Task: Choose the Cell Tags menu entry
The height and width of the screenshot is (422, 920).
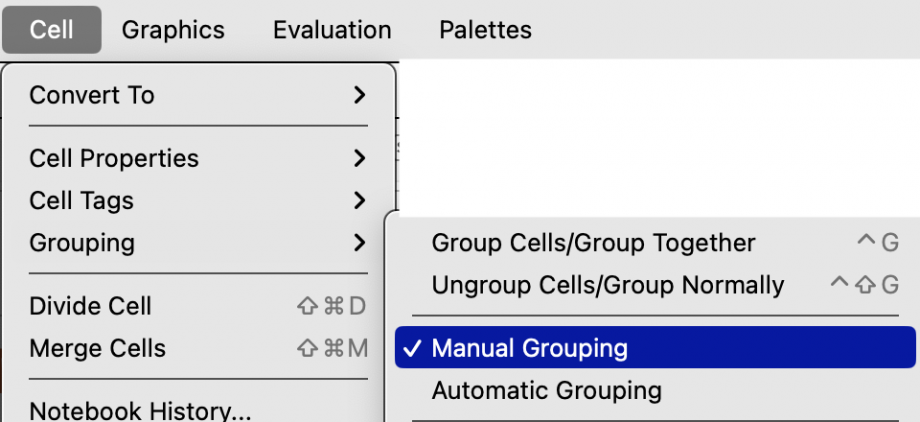Action: coord(81,200)
